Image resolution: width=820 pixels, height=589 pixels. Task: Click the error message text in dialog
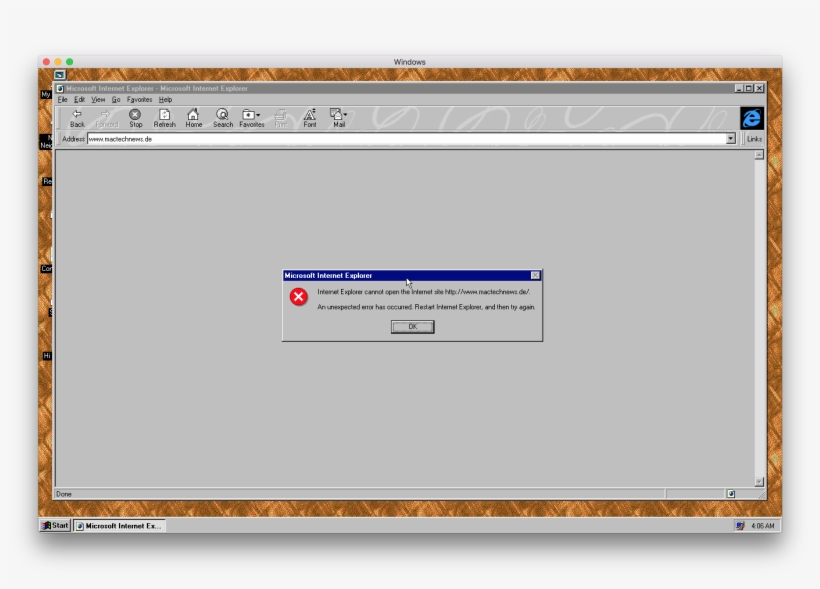pos(426,300)
